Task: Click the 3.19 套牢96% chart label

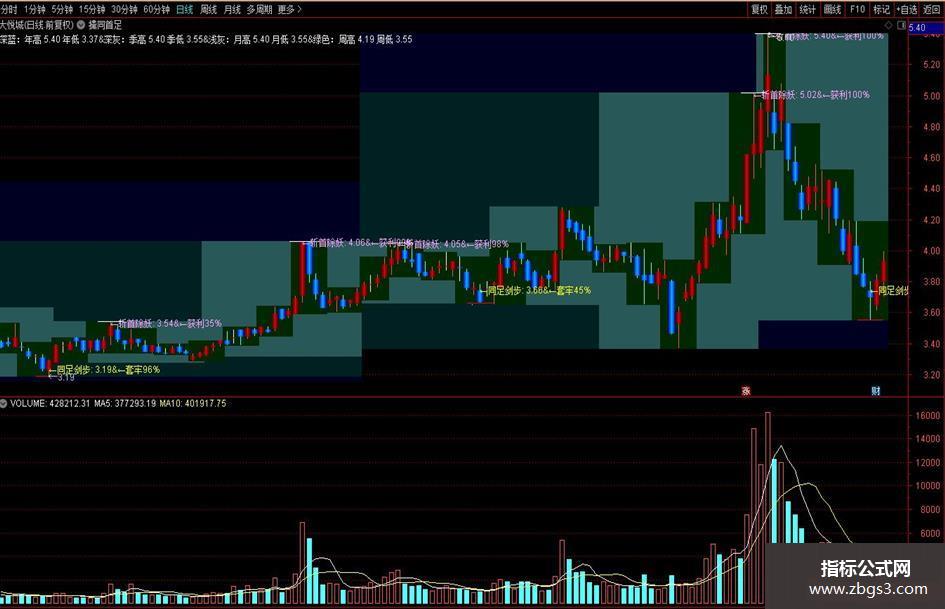Action: pyautogui.click(x=108, y=369)
